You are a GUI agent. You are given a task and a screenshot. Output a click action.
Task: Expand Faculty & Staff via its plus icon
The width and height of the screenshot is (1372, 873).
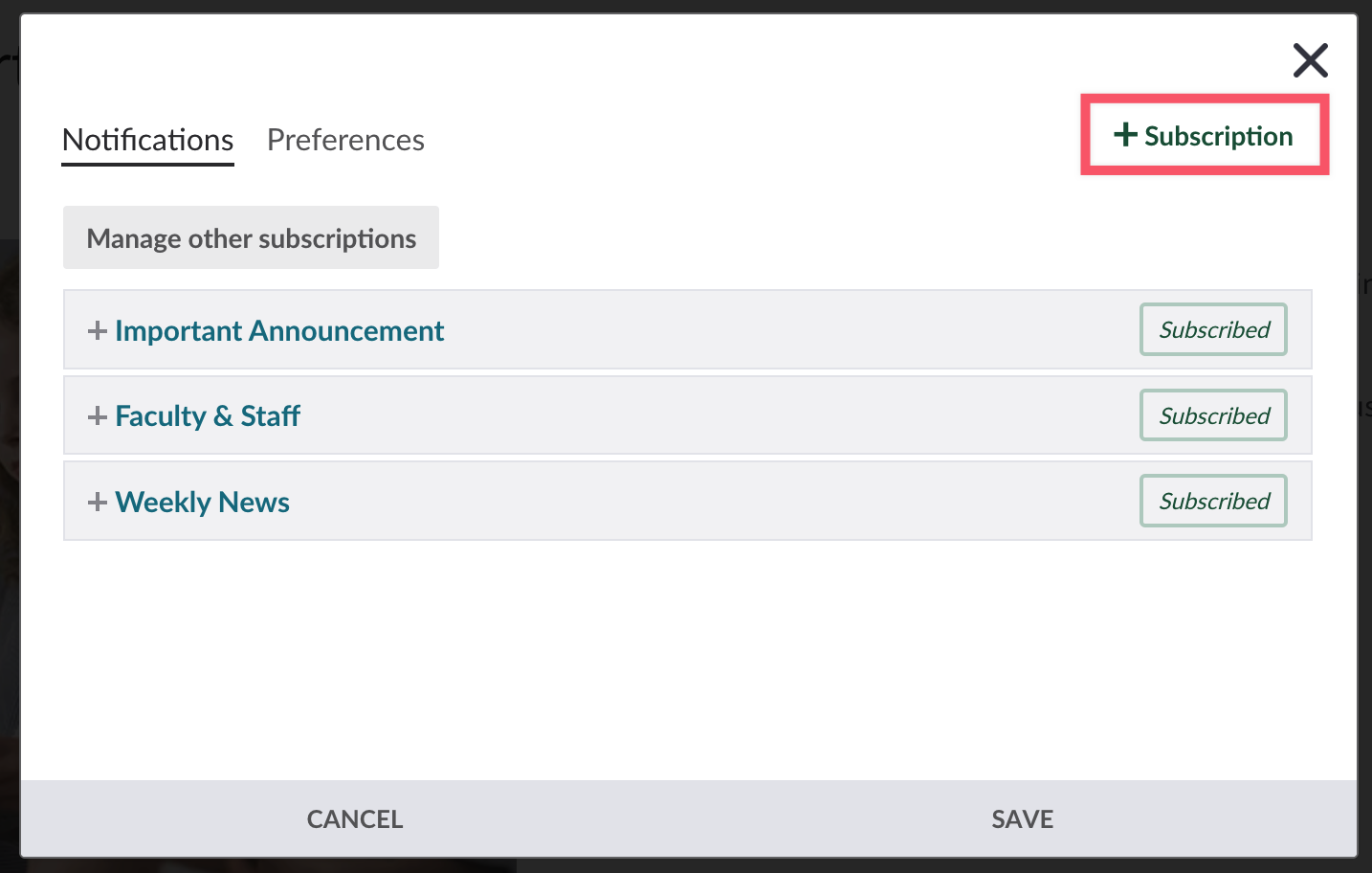click(x=97, y=416)
